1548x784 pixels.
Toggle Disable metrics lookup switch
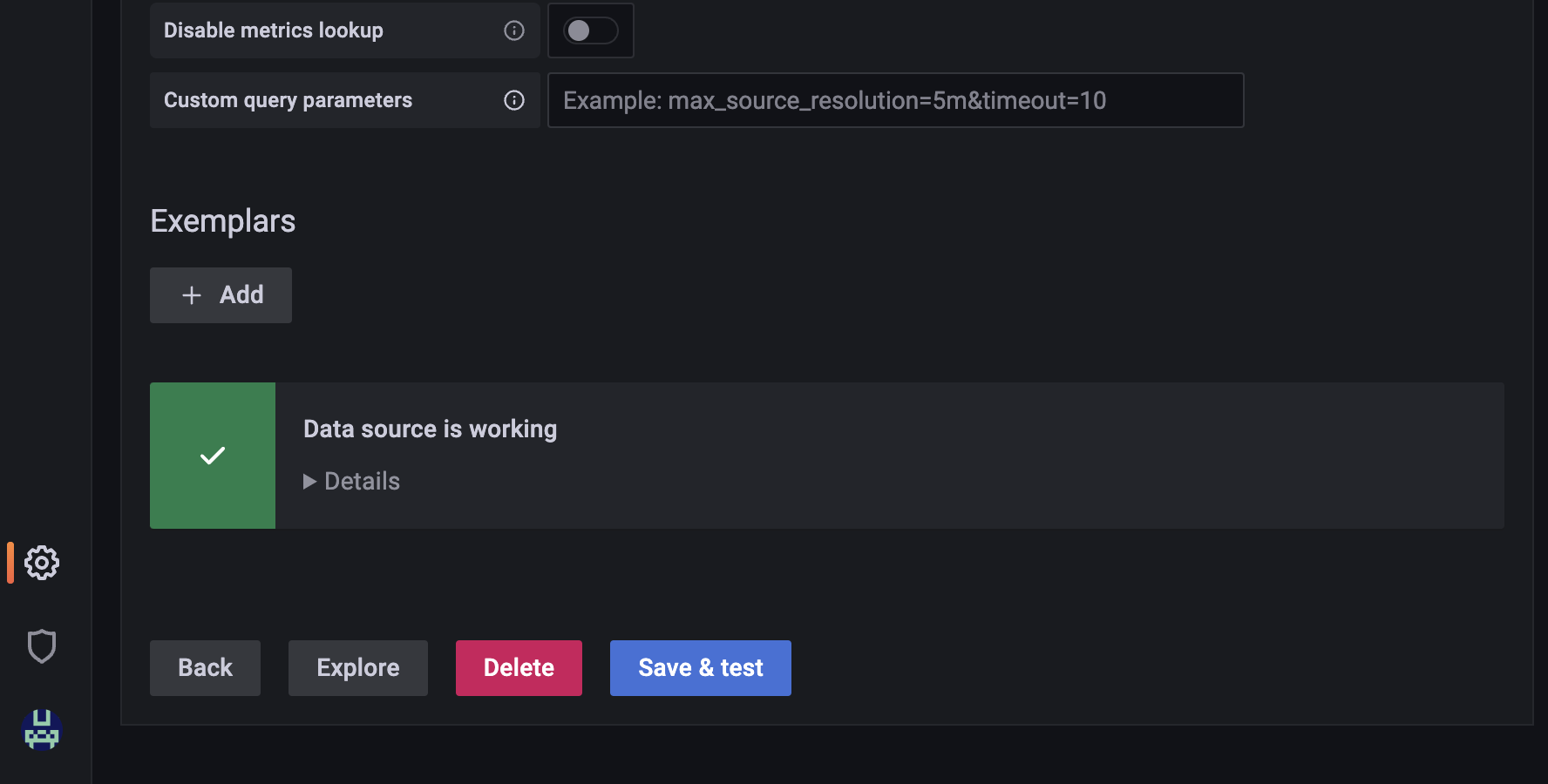coord(590,30)
